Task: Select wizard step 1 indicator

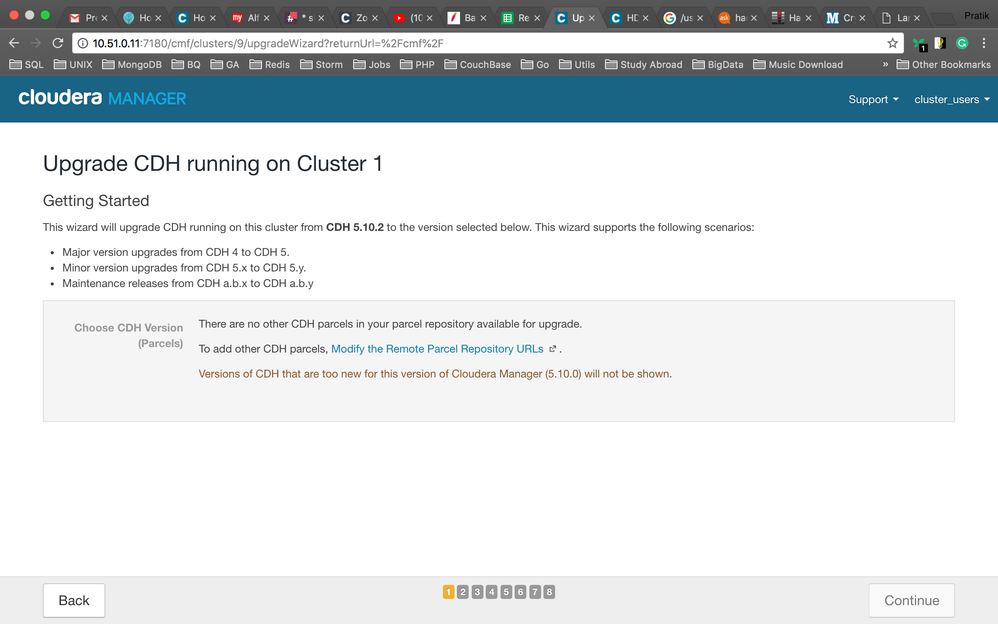Action: point(448,592)
